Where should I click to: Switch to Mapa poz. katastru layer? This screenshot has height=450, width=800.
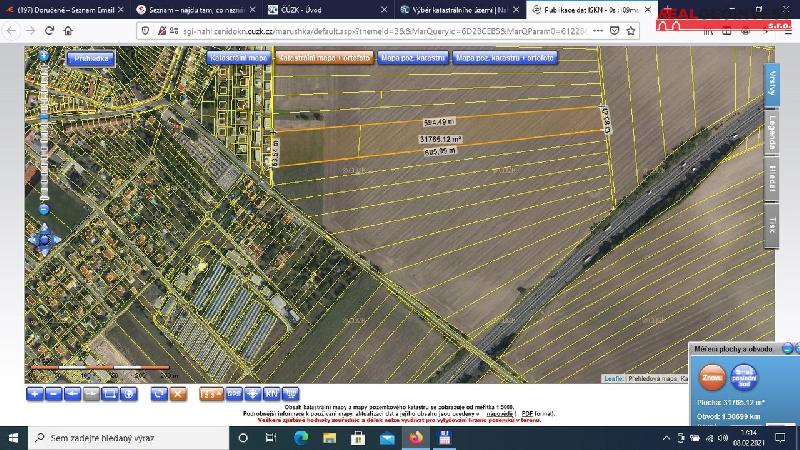click(413, 58)
